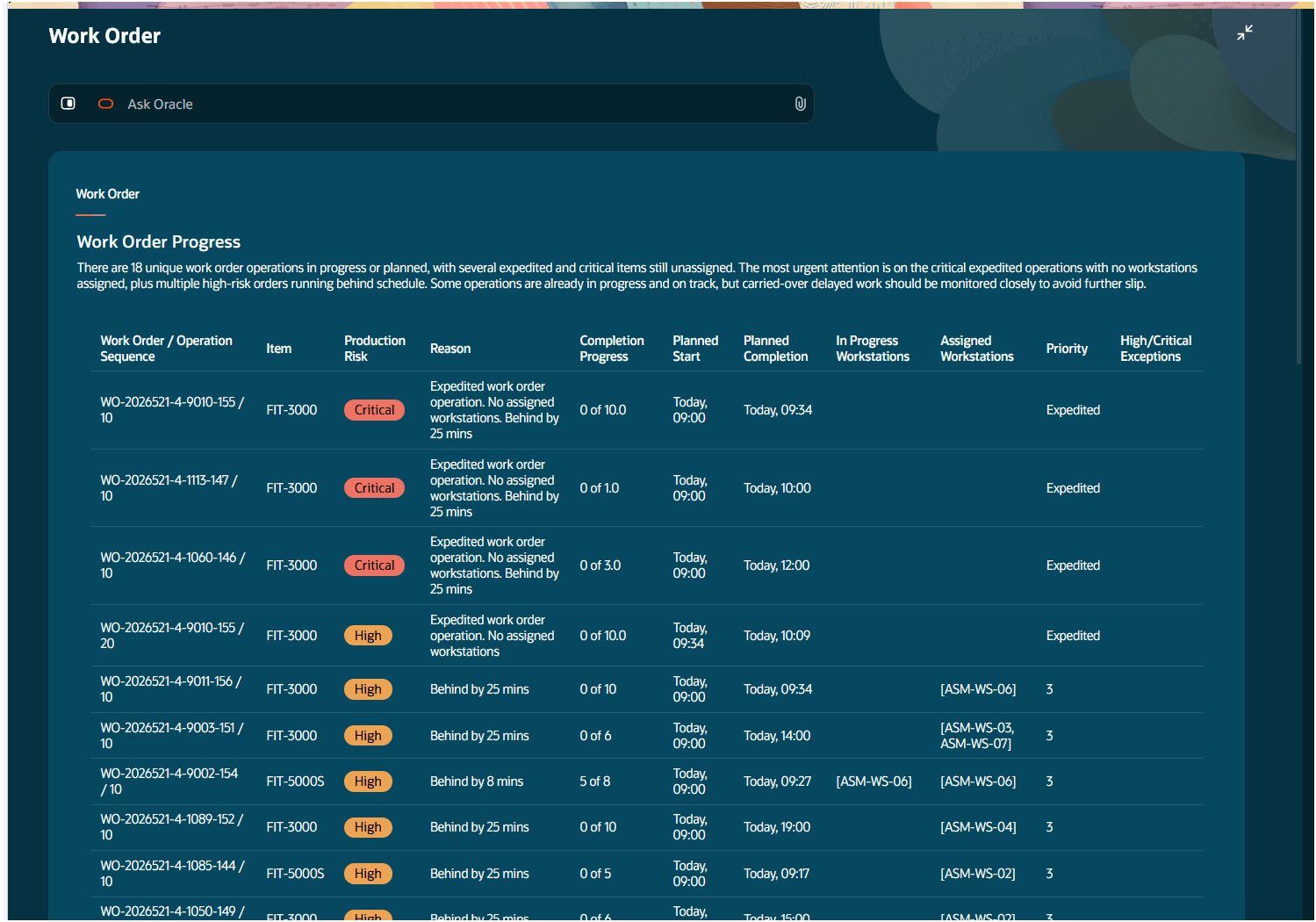Focus the Ask Oracle input field
1316x922 pixels.
pyautogui.click(x=431, y=104)
